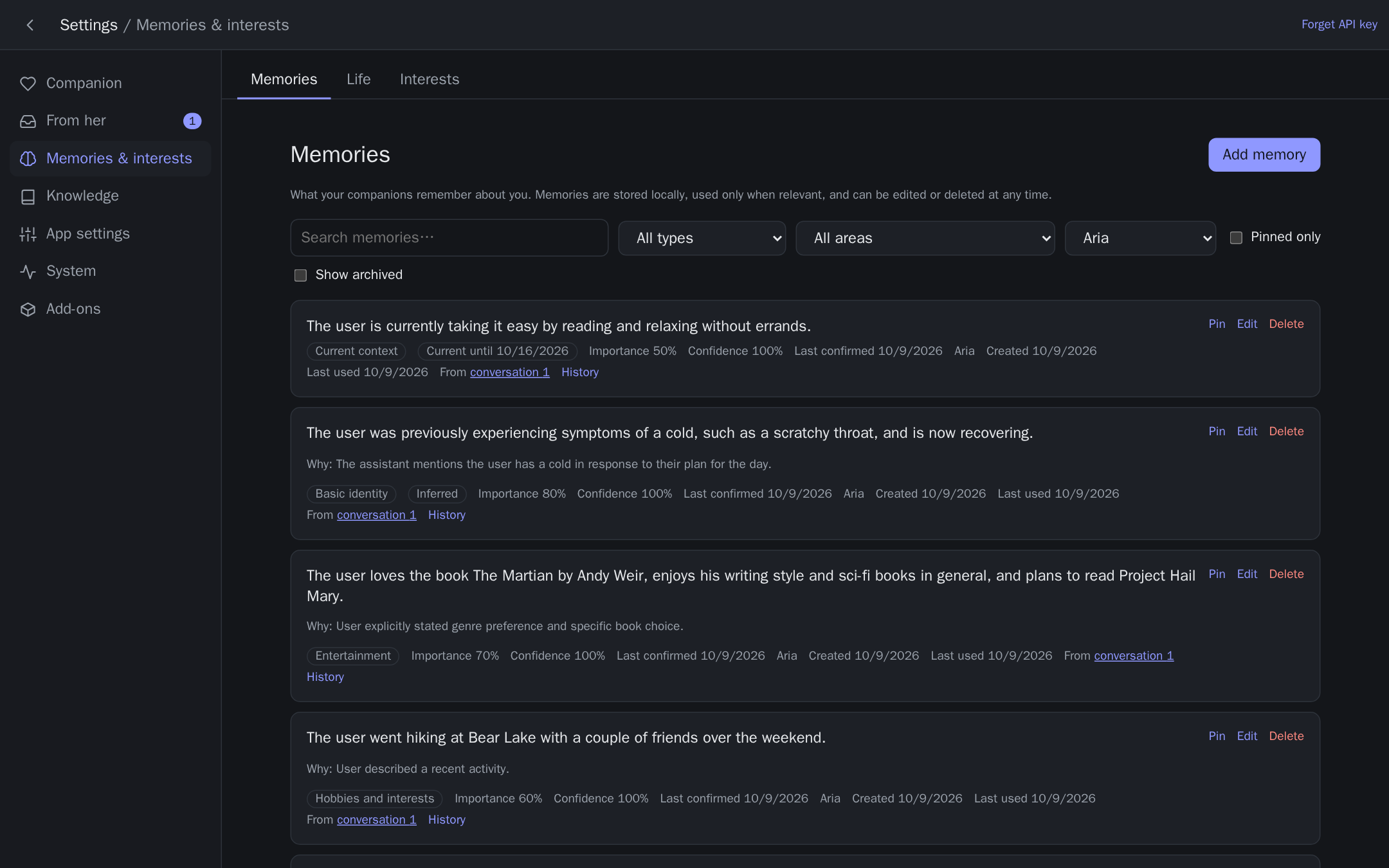Check the Show archived checkbox

[x=300, y=275]
